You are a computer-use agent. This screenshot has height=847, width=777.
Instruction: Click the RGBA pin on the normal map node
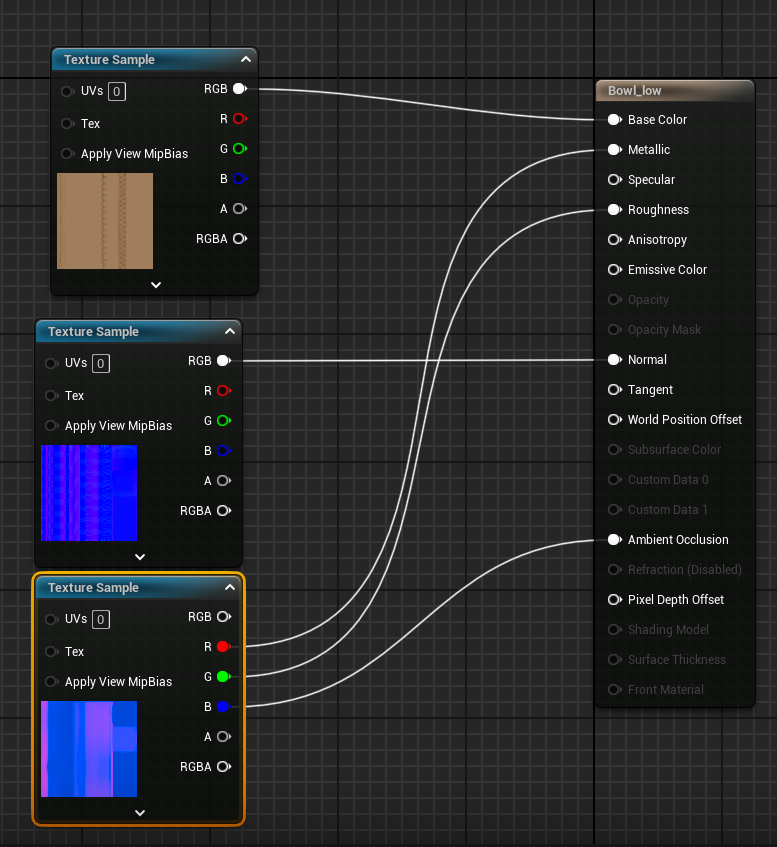(x=224, y=510)
